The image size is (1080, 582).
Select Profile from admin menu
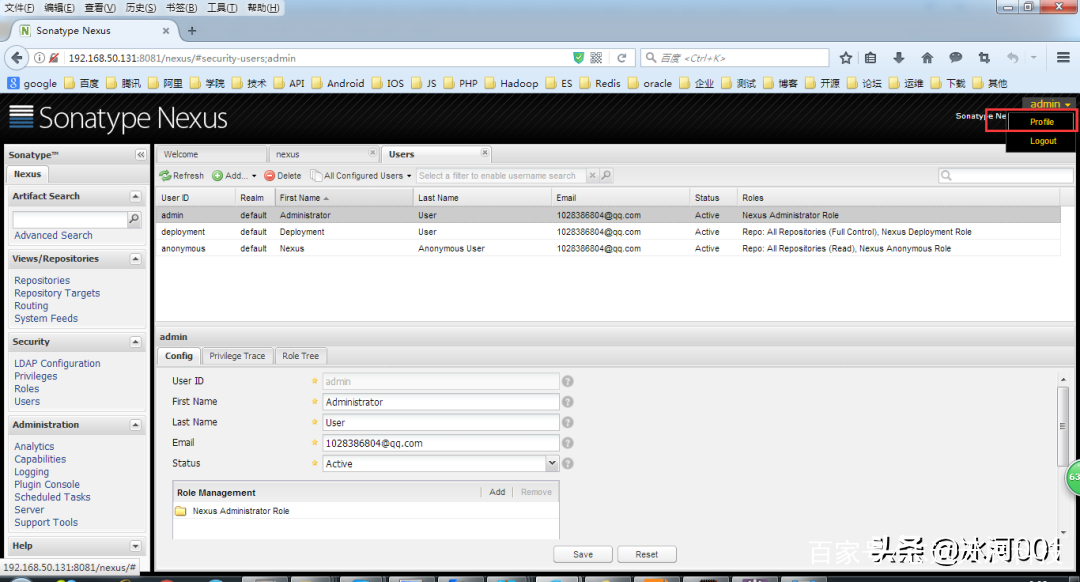[1041, 122]
